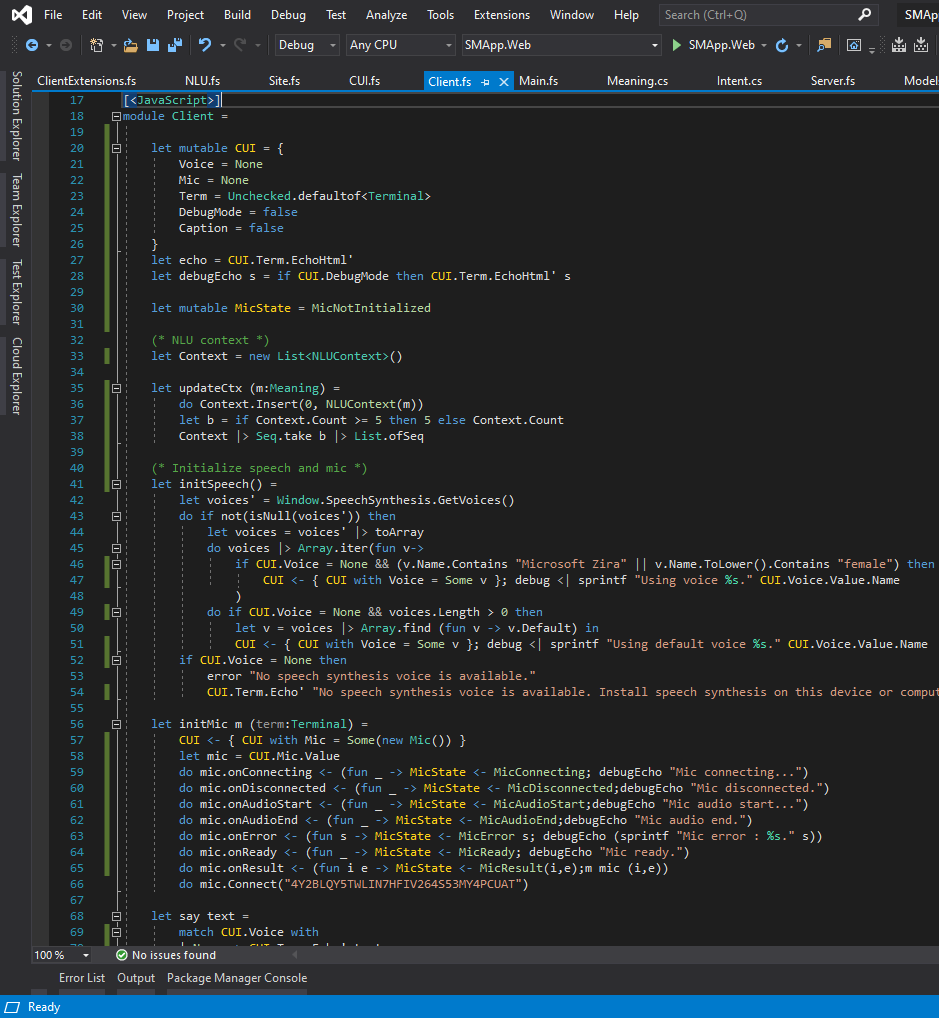Open the Extensions menu
Screen dimensions: 939x1018
tap(502, 15)
